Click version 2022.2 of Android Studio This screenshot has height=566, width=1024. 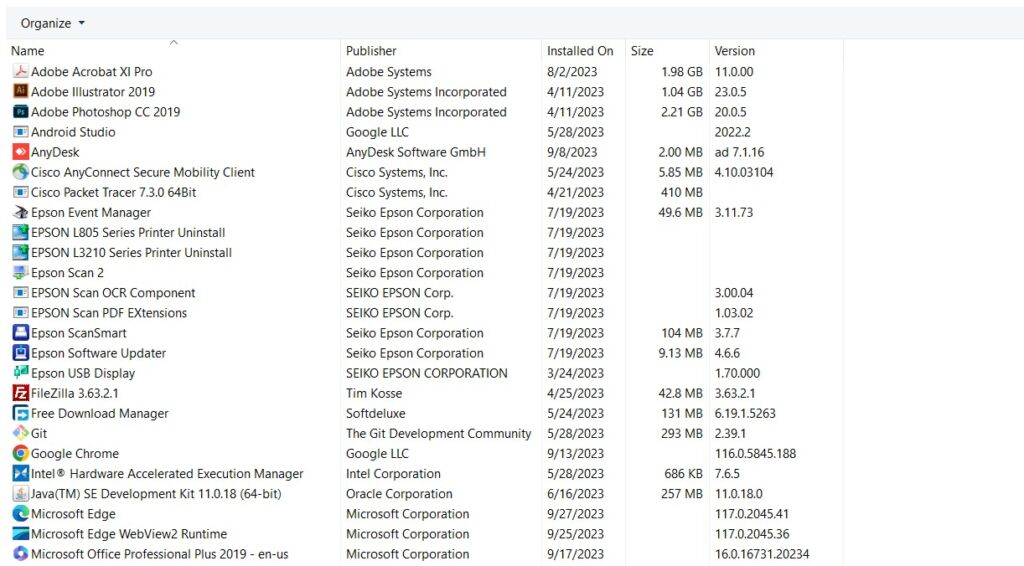coord(733,132)
